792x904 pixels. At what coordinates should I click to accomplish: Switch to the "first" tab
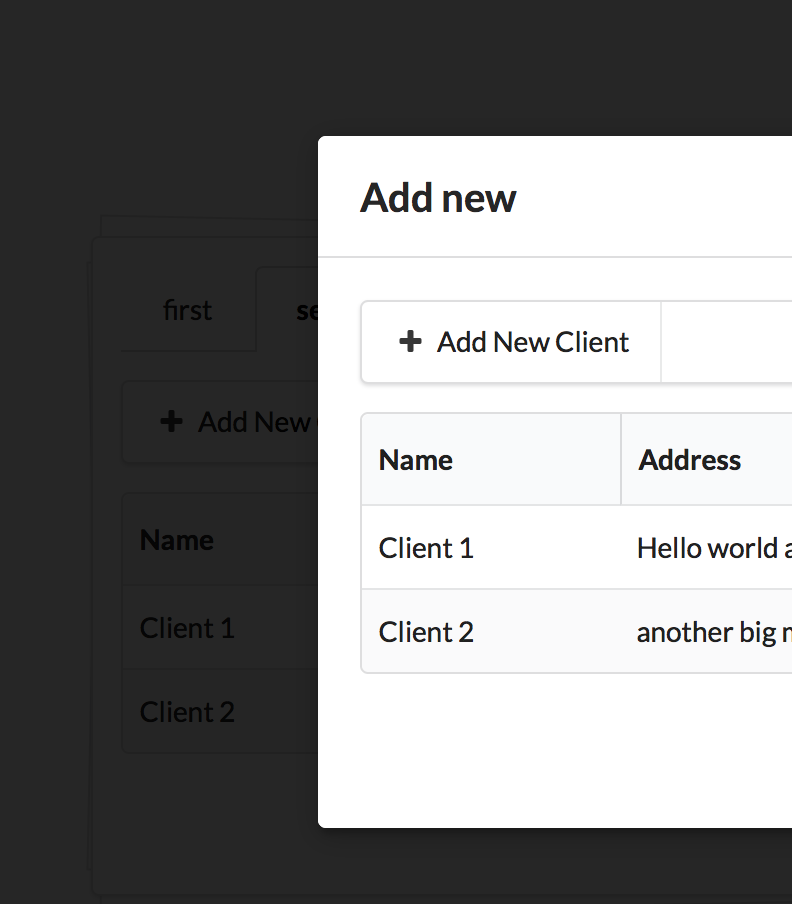[187, 310]
